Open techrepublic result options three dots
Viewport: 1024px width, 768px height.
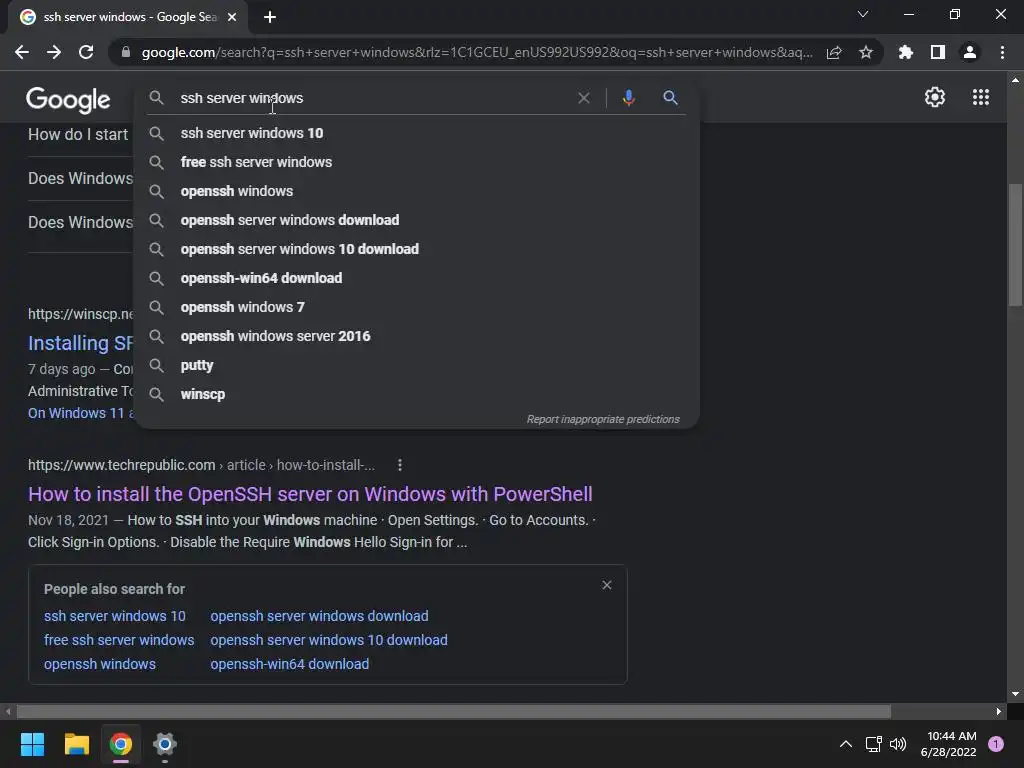[400, 465]
